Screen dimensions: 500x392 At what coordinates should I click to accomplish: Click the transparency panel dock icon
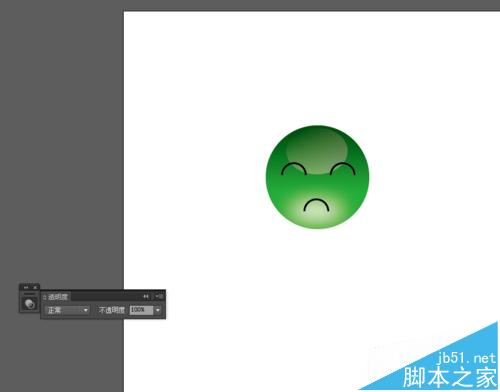(30, 304)
